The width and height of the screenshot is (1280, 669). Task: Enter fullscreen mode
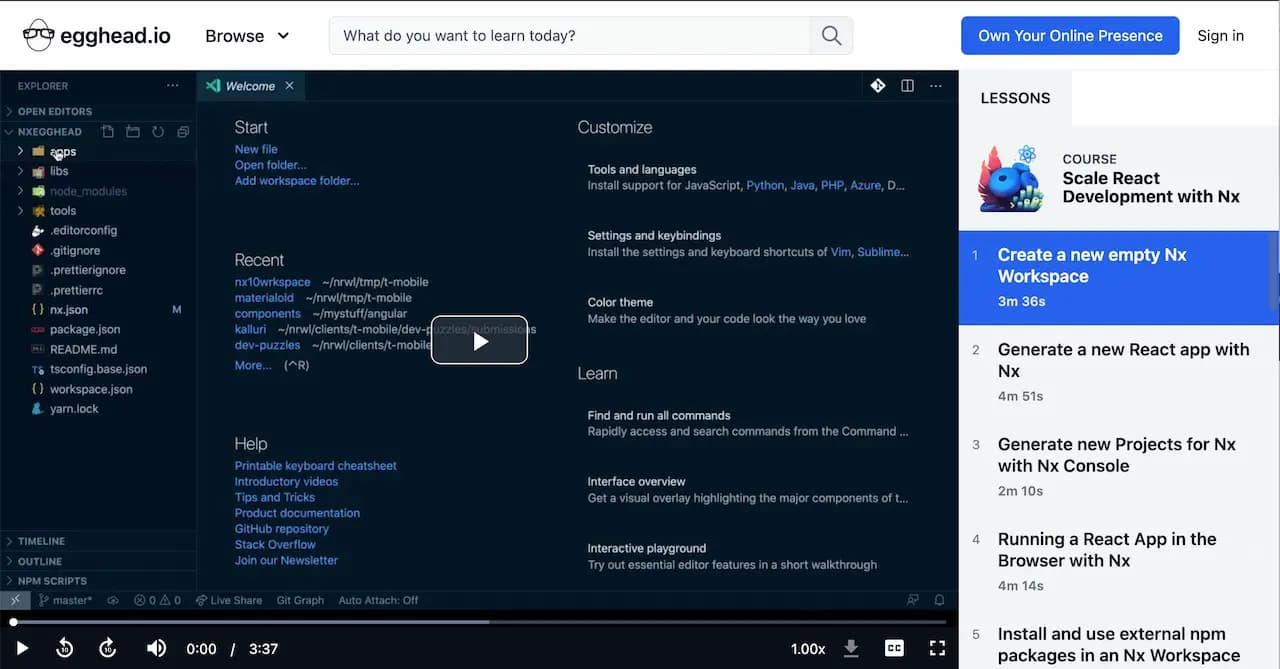point(937,648)
